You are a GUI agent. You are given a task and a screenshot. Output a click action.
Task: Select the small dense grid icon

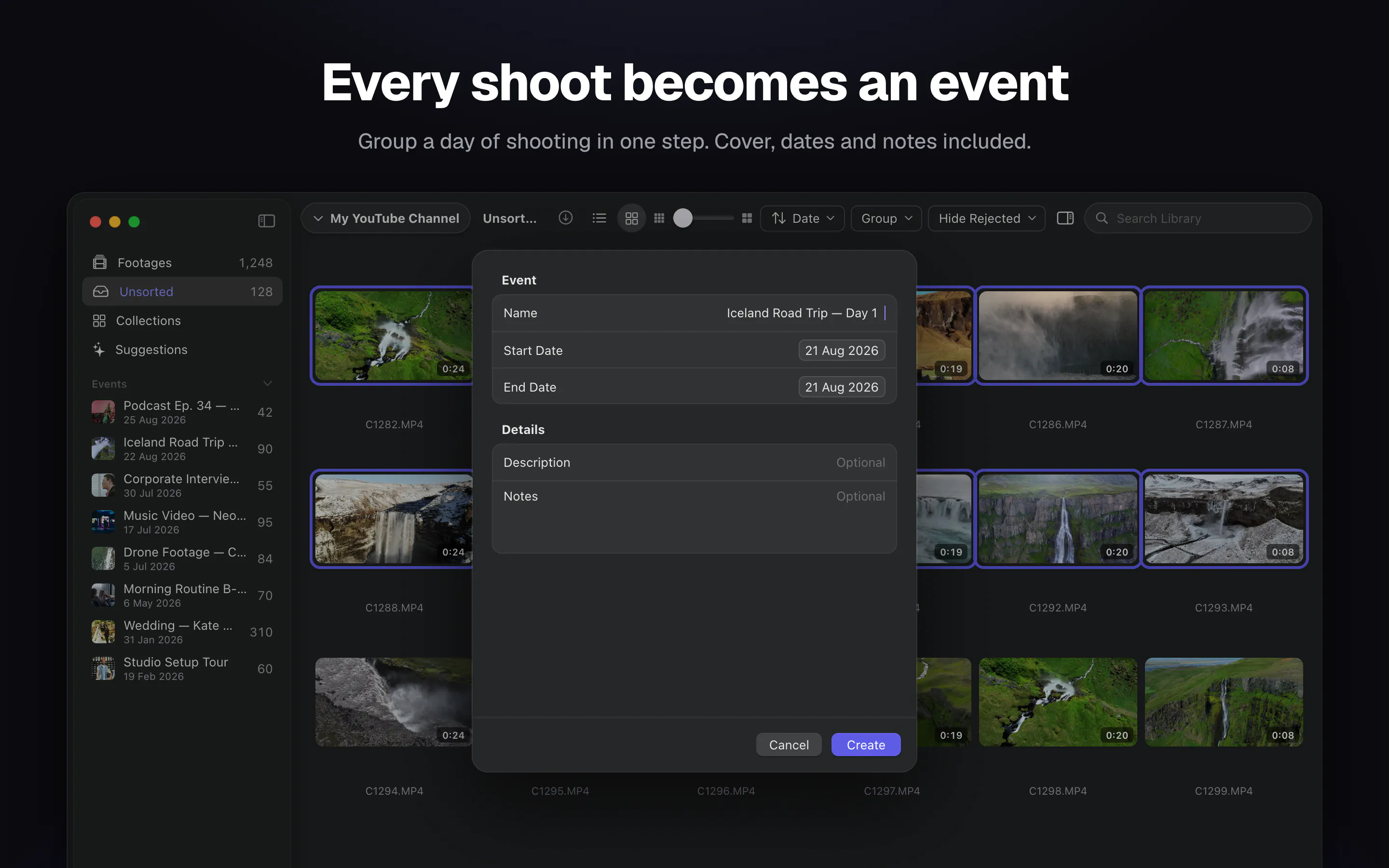(x=659, y=218)
